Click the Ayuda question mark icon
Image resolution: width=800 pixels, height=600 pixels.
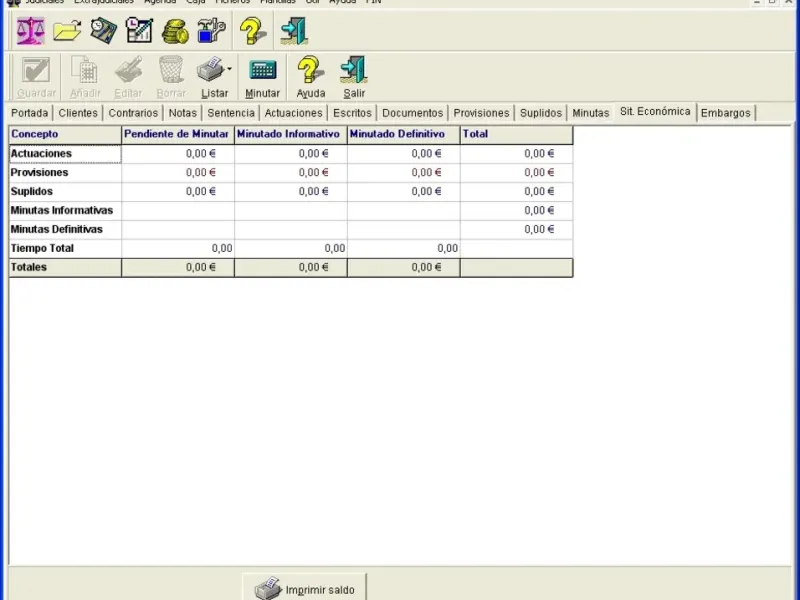pos(310,70)
